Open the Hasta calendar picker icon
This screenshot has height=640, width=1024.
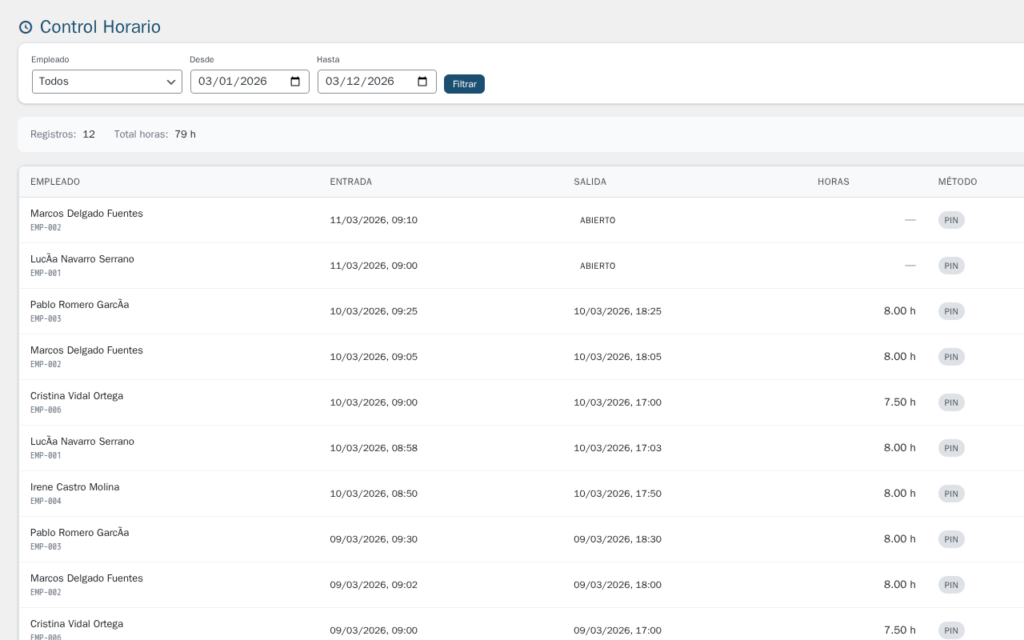click(421, 81)
